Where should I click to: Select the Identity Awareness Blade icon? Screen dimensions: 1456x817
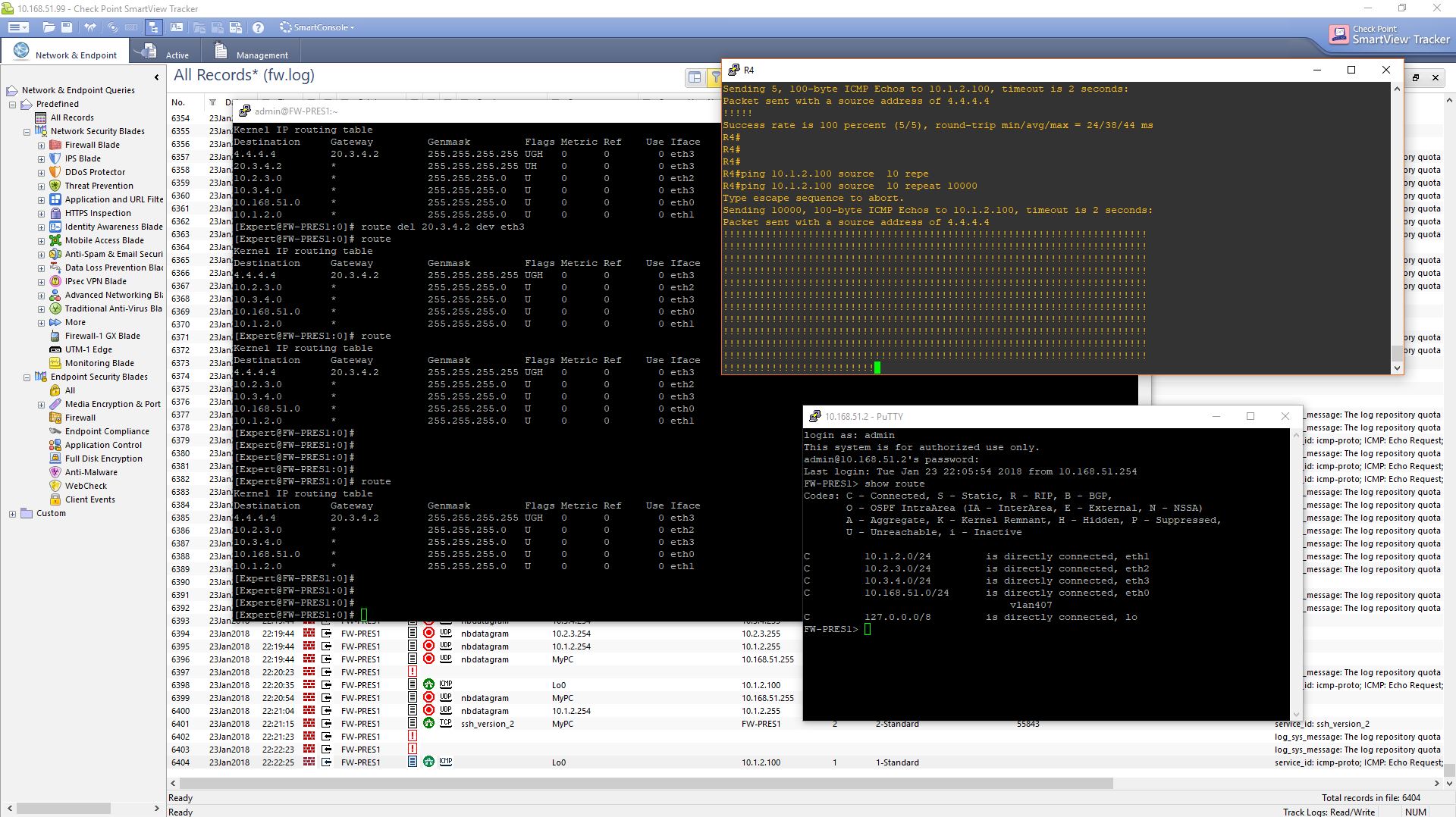point(55,227)
